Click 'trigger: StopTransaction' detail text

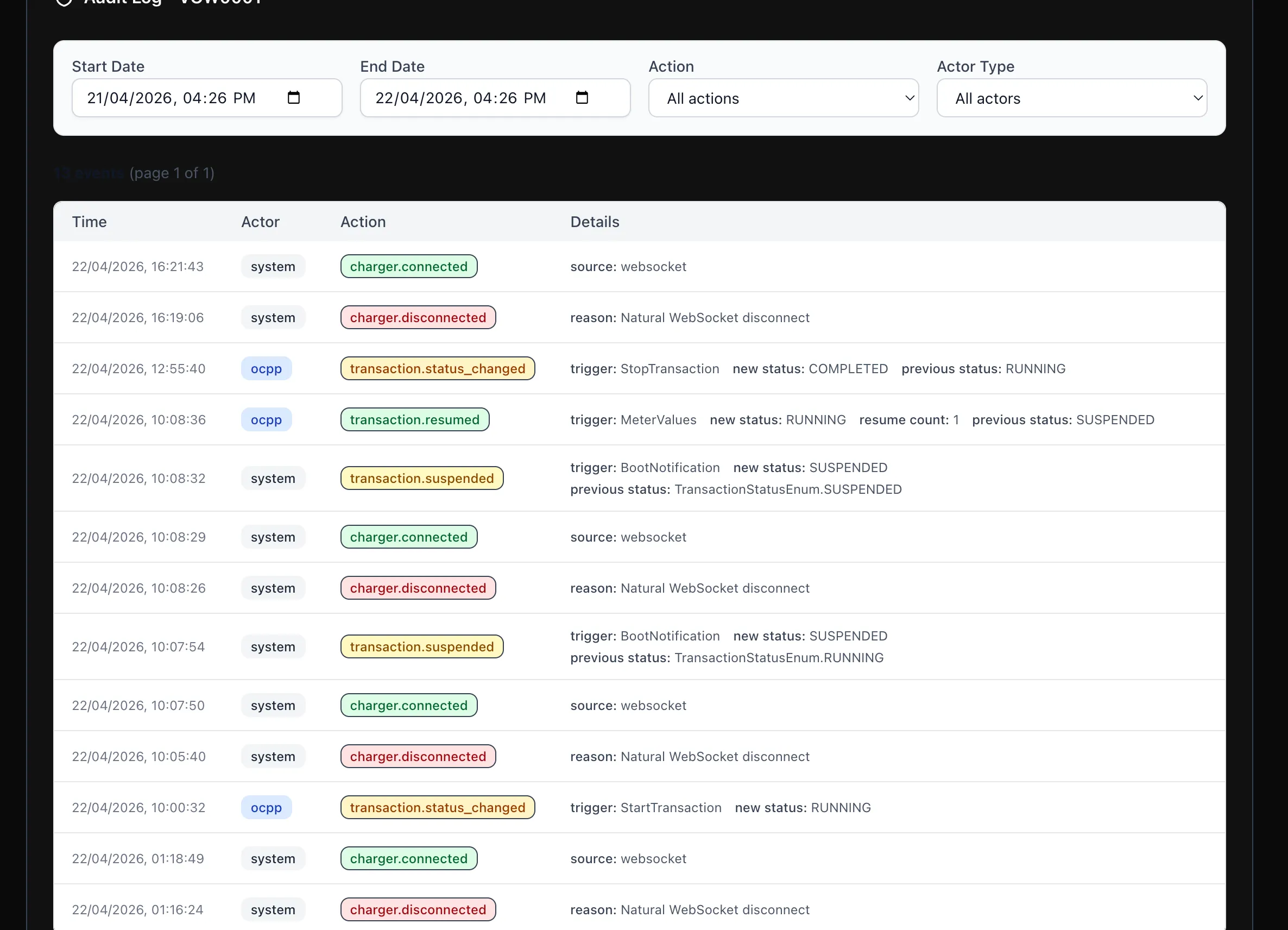(x=645, y=369)
